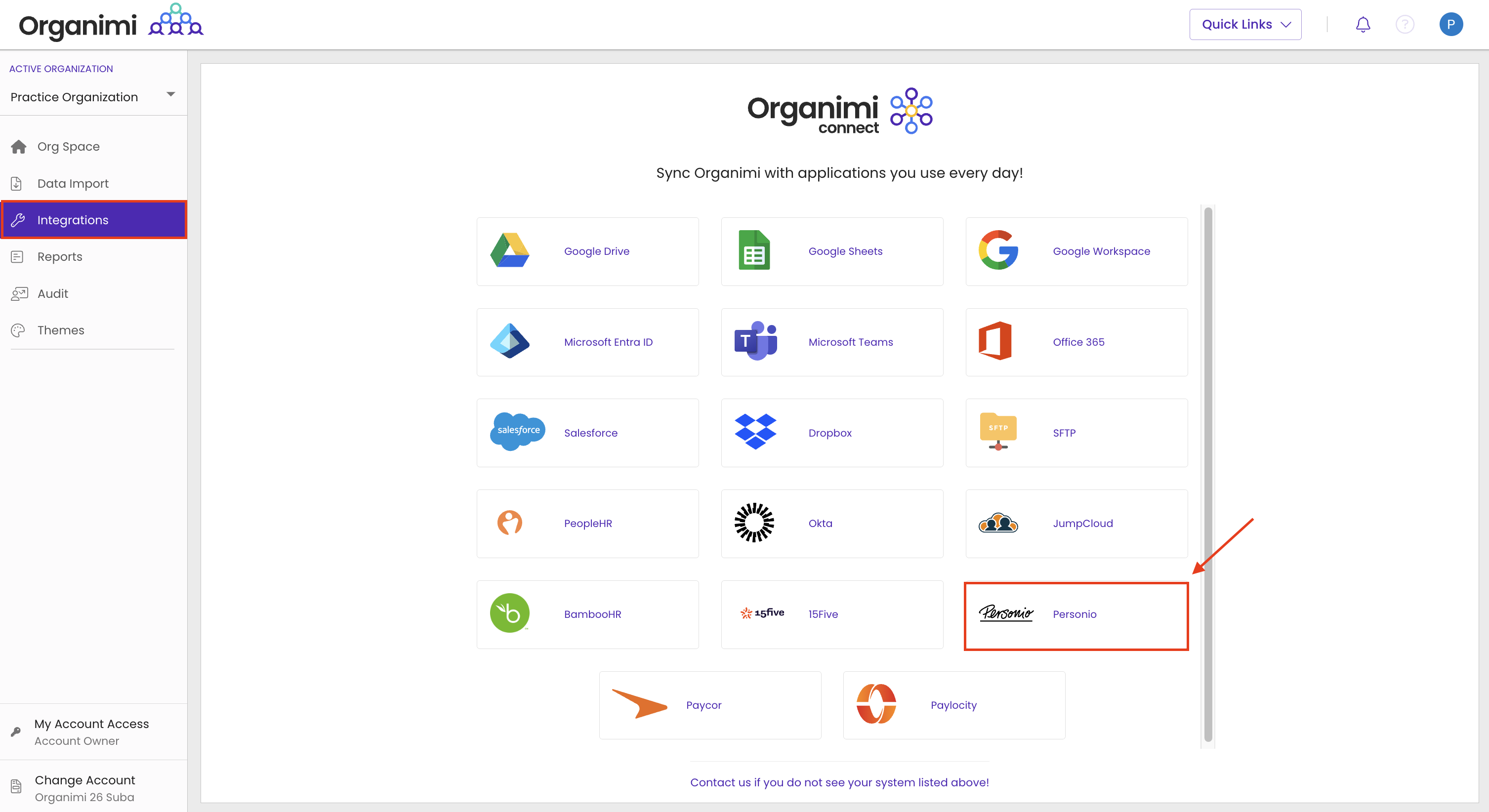Open the Paycor integration link
The width and height of the screenshot is (1489, 812).
click(x=703, y=704)
